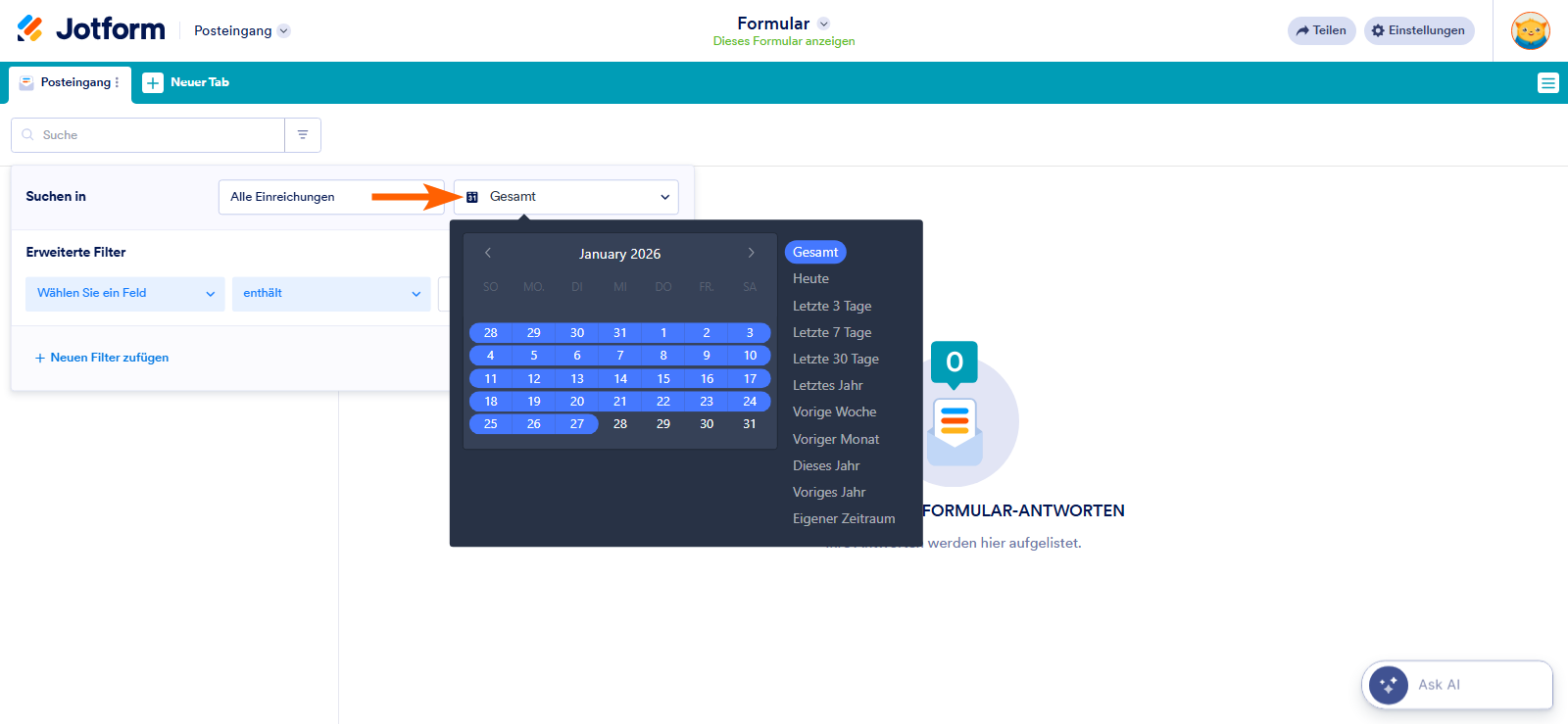Expand the Wählen Sie ein Feld dropdown
This screenshot has height=724, width=1568.
pos(125,293)
